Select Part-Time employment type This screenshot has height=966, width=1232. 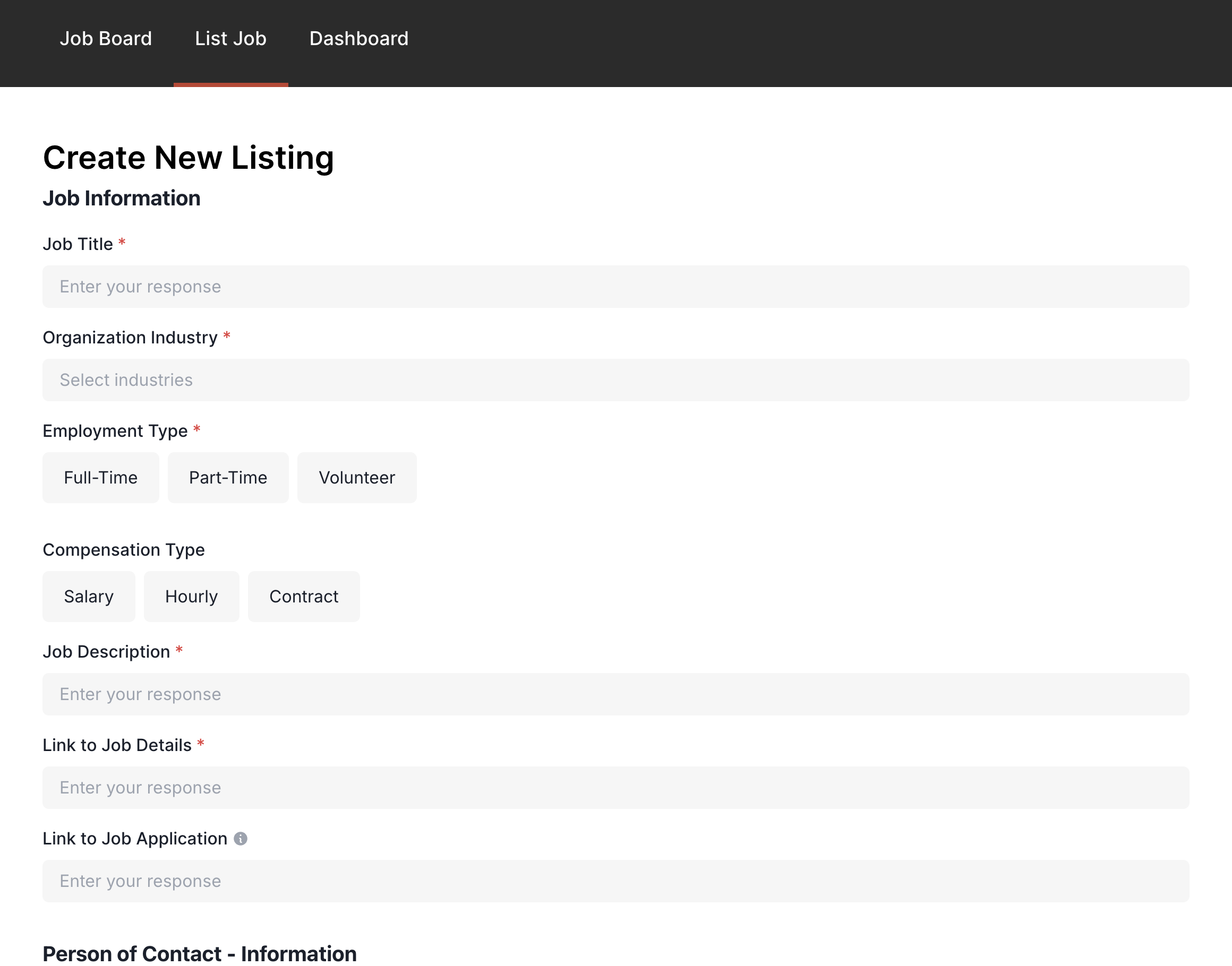228,478
